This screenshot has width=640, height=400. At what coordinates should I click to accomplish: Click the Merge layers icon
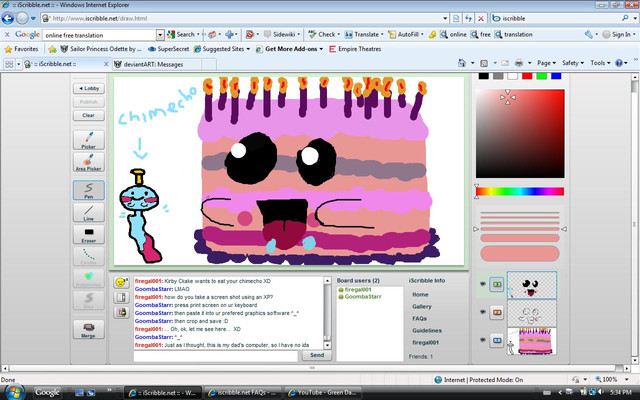89,328
